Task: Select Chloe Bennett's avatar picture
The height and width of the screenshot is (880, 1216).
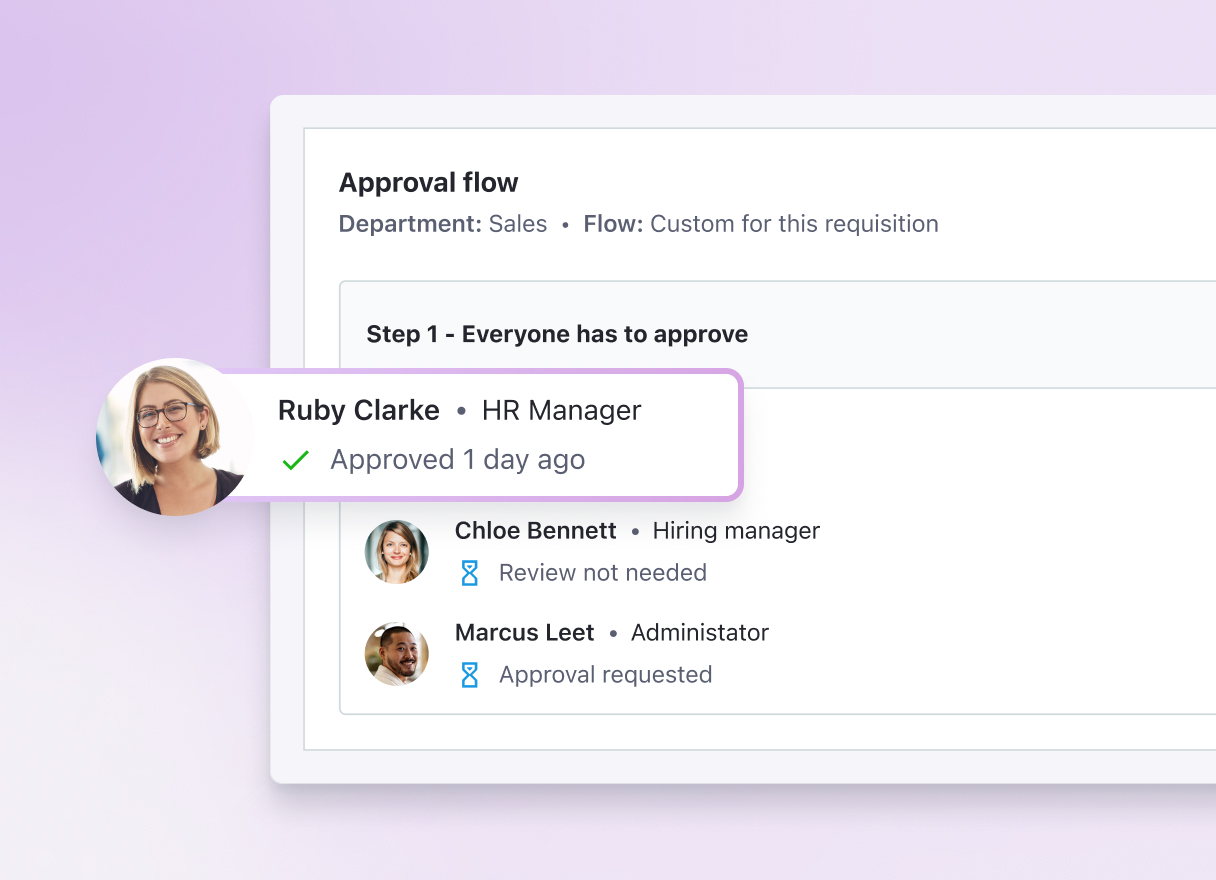Action: (x=397, y=552)
